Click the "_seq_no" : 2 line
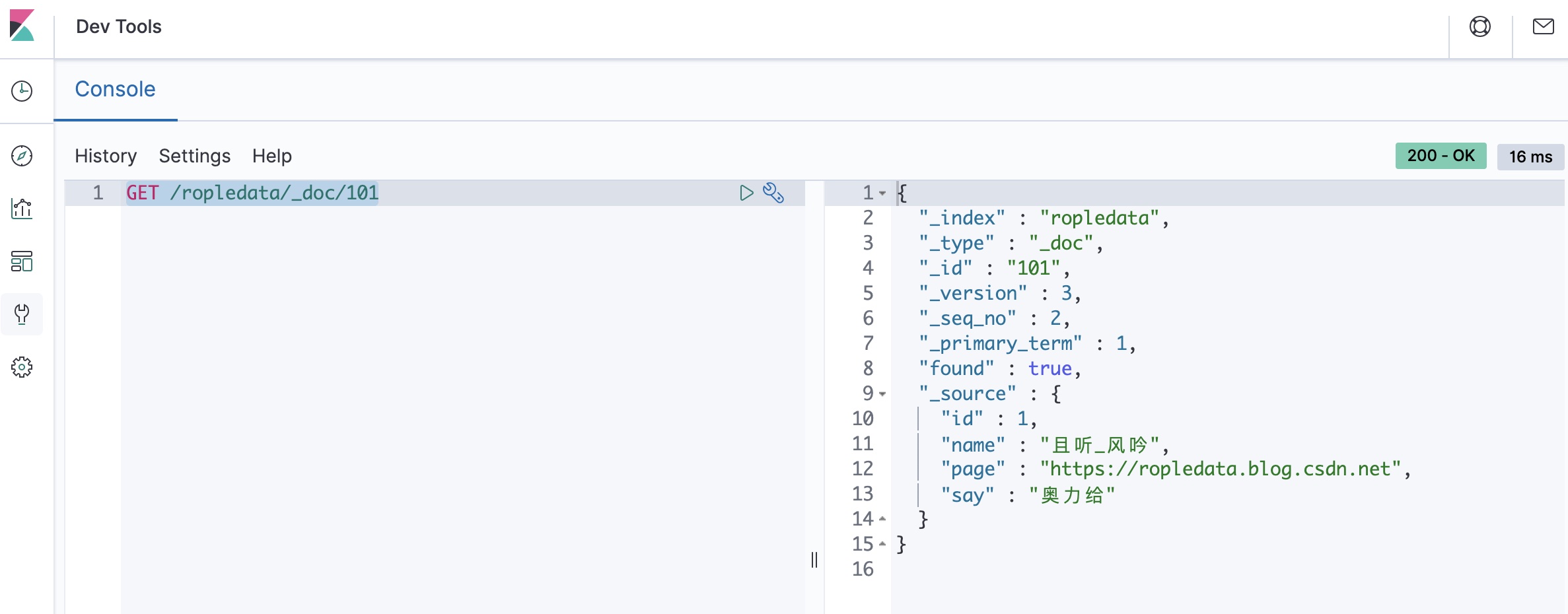The height and width of the screenshot is (614, 1568). pyautogui.click(x=994, y=318)
